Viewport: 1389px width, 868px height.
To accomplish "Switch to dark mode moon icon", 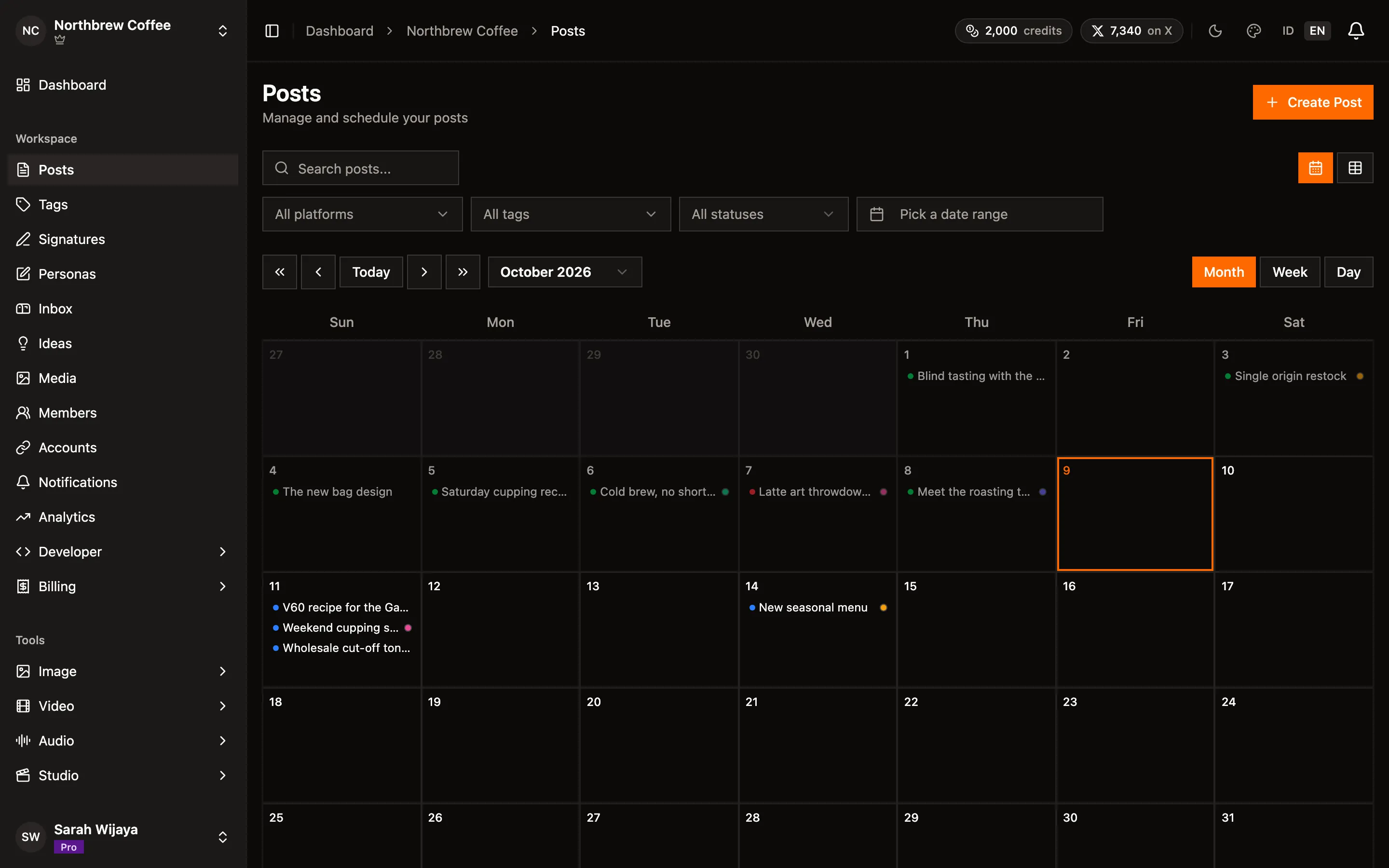I will [x=1215, y=31].
